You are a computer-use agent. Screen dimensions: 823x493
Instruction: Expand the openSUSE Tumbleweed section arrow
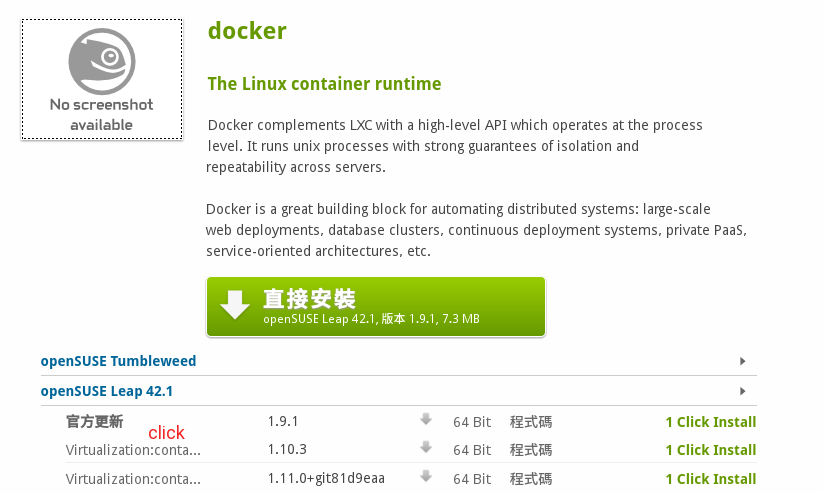tap(743, 361)
